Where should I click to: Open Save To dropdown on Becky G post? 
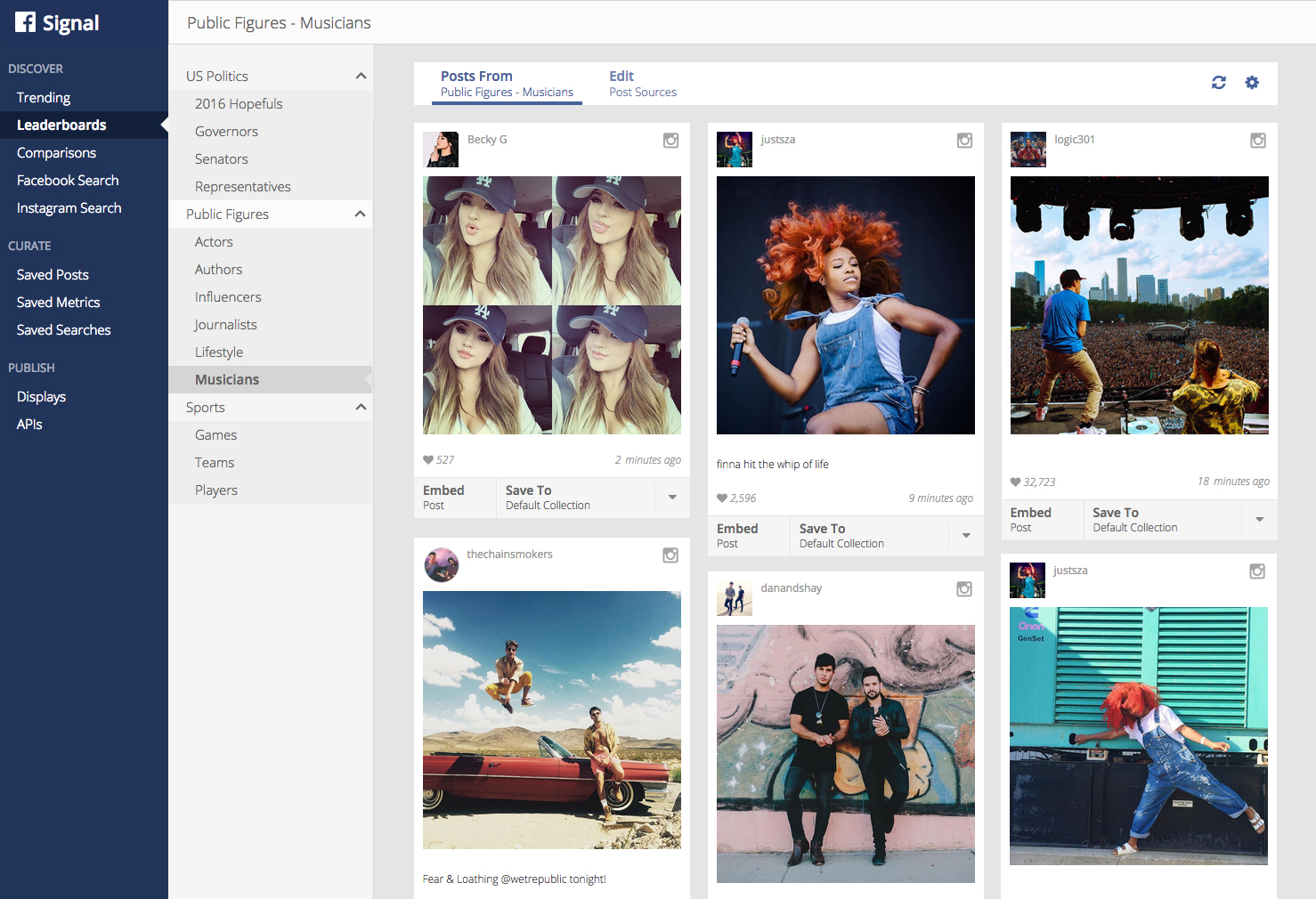(x=672, y=498)
